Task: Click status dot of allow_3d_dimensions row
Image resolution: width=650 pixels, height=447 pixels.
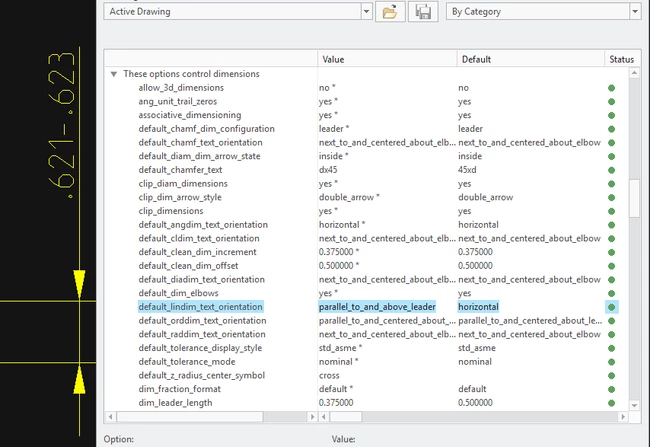Action: 611,88
